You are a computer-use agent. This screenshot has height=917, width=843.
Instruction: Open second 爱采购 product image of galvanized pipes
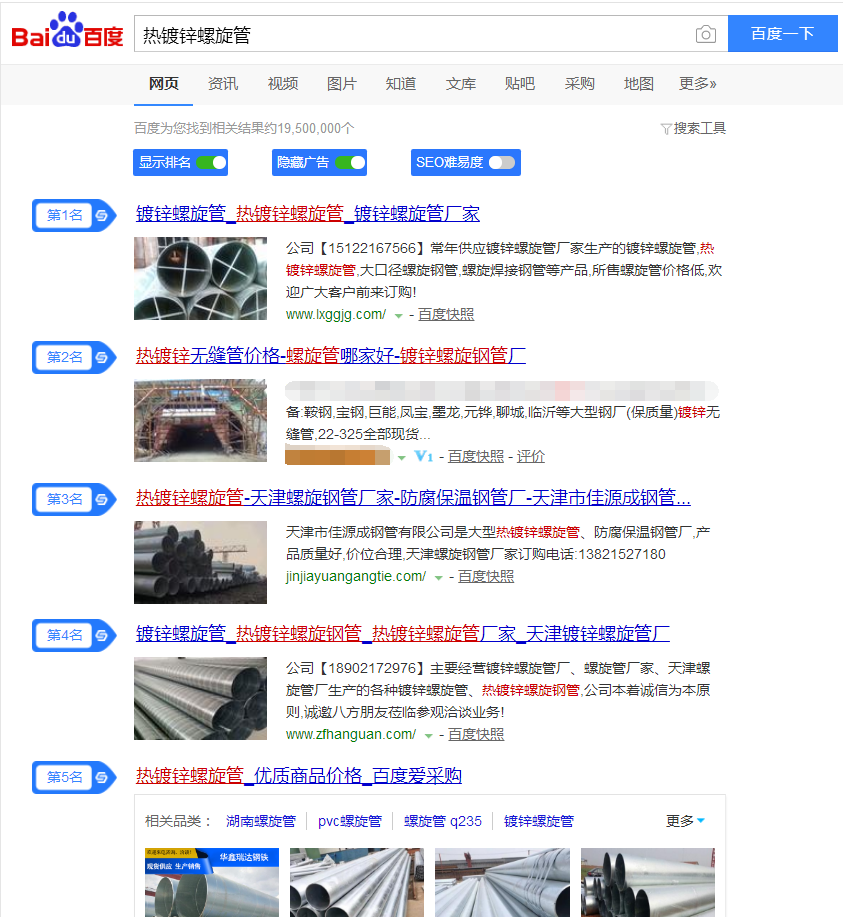coord(357,882)
